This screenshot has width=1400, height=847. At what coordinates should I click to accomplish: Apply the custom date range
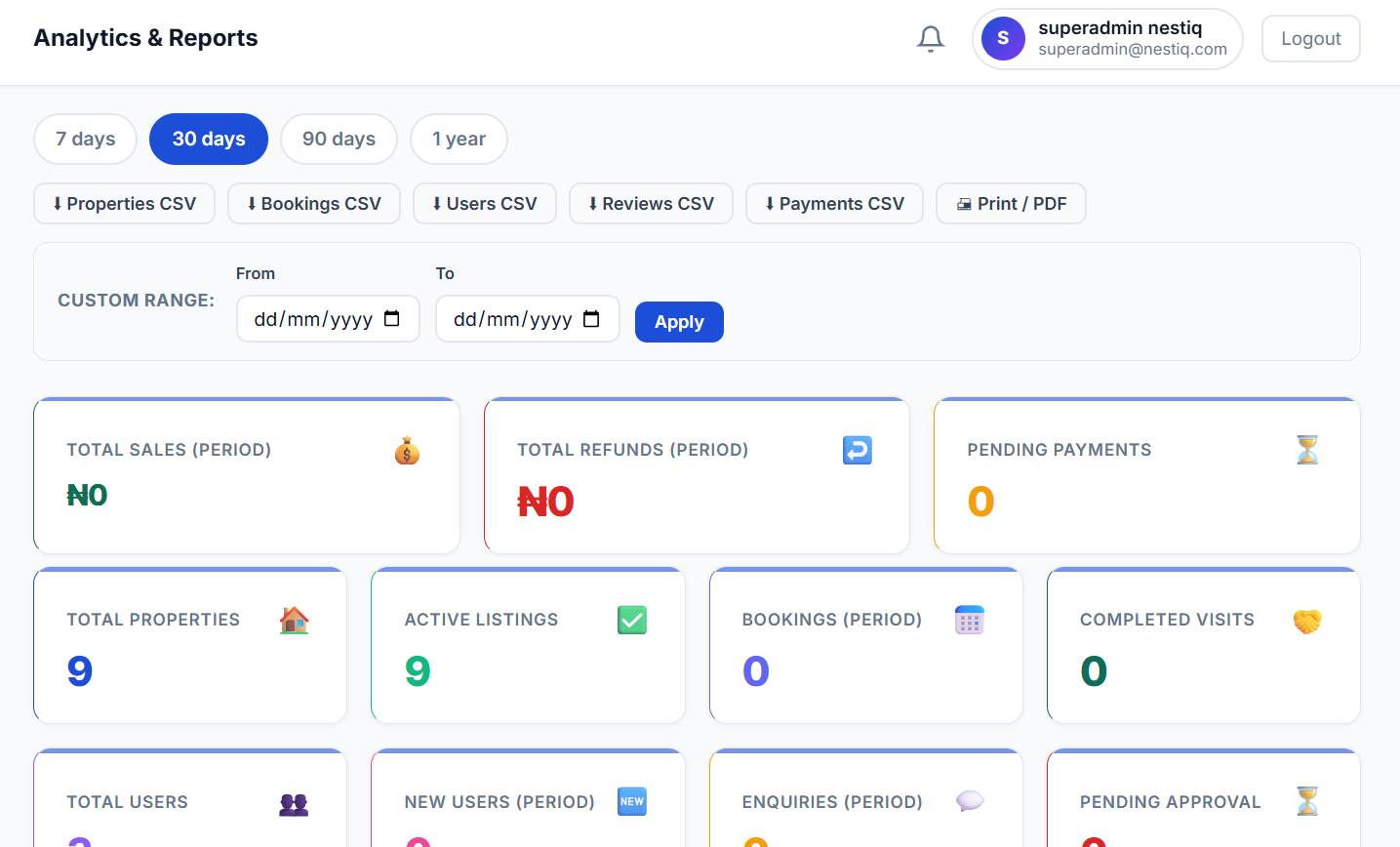679,322
